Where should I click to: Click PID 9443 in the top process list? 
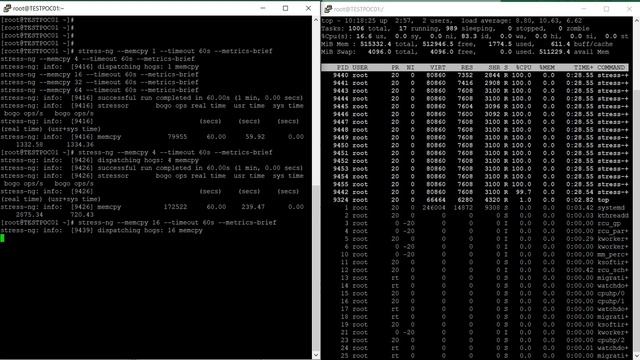(x=340, y=91)
